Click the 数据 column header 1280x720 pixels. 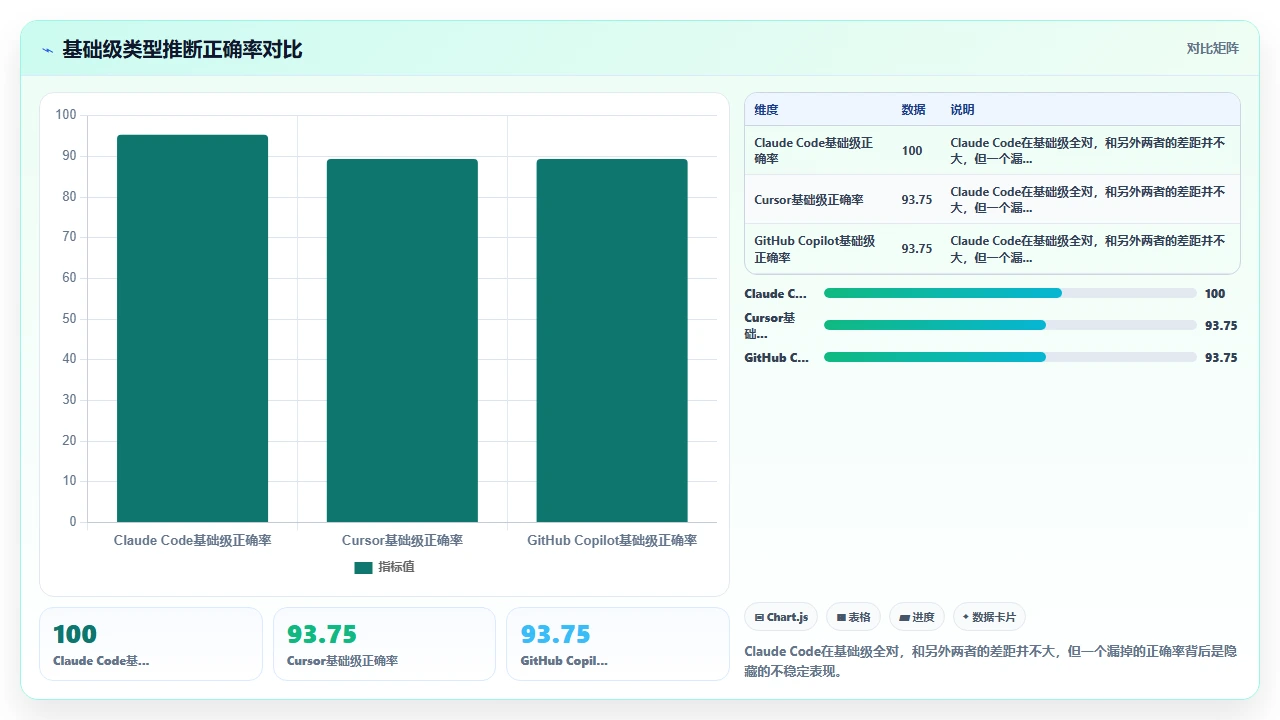913,110
